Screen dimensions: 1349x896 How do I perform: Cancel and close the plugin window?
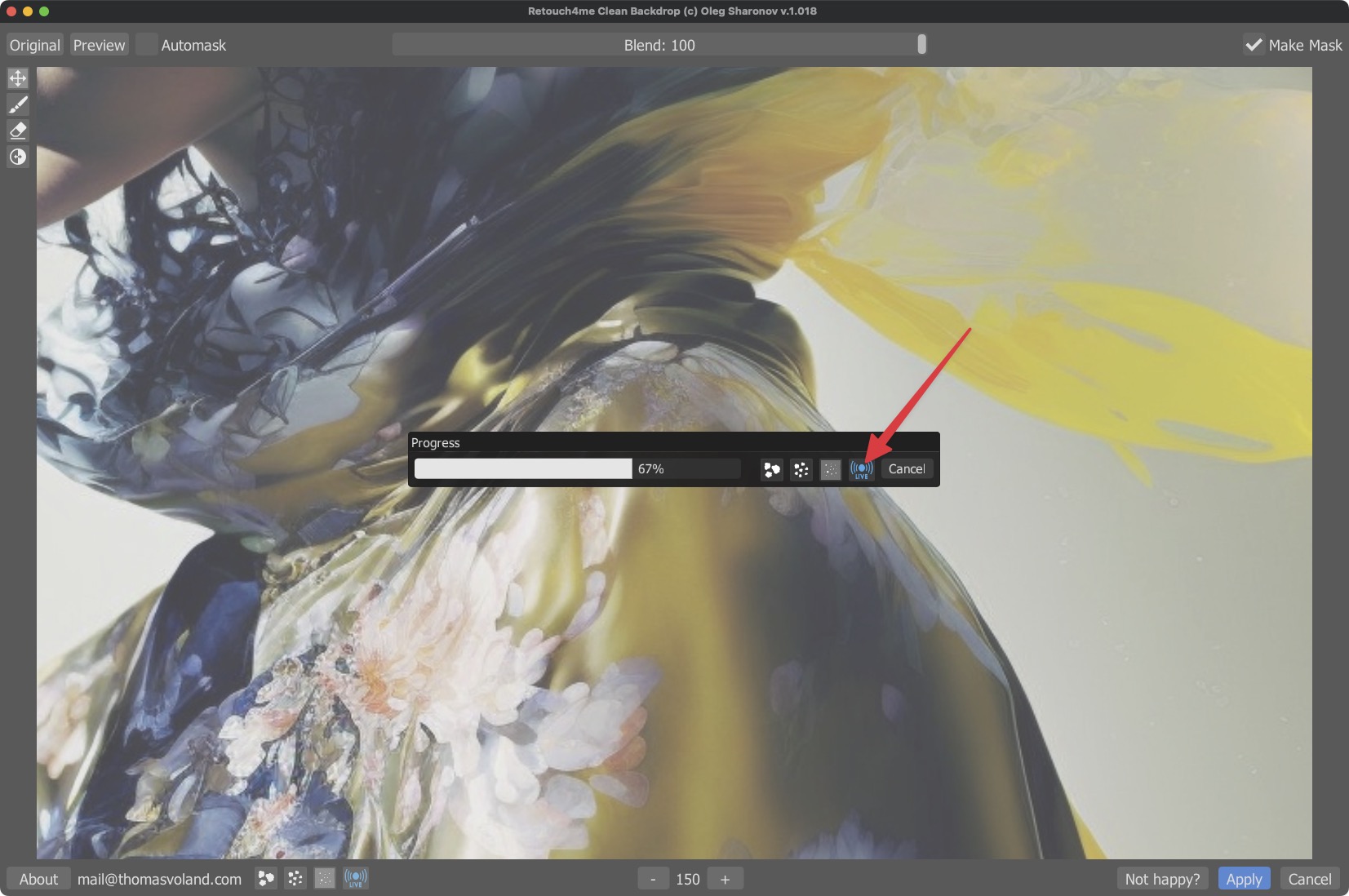pos(1310,879)
